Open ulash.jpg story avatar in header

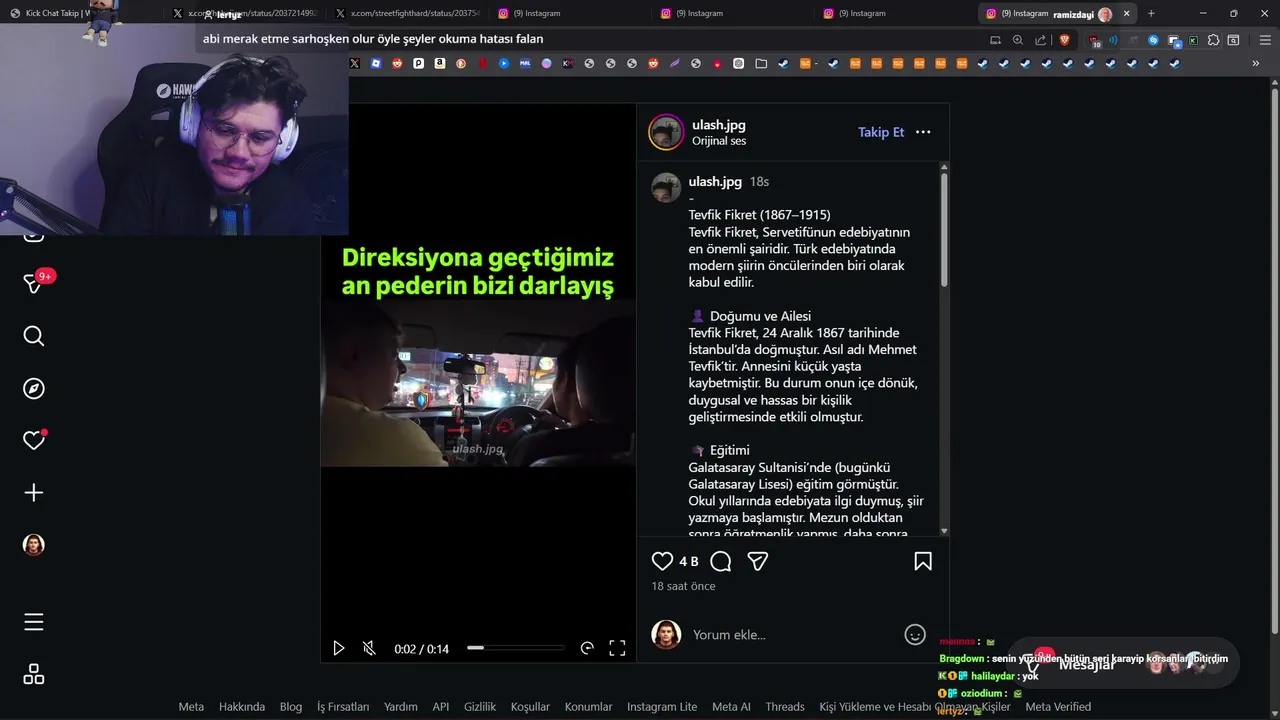click(x=666, y=132)
